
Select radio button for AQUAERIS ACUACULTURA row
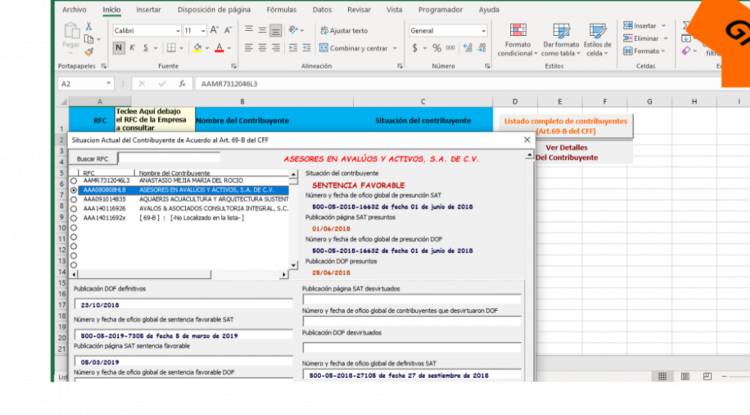click(x=75, y=198)
